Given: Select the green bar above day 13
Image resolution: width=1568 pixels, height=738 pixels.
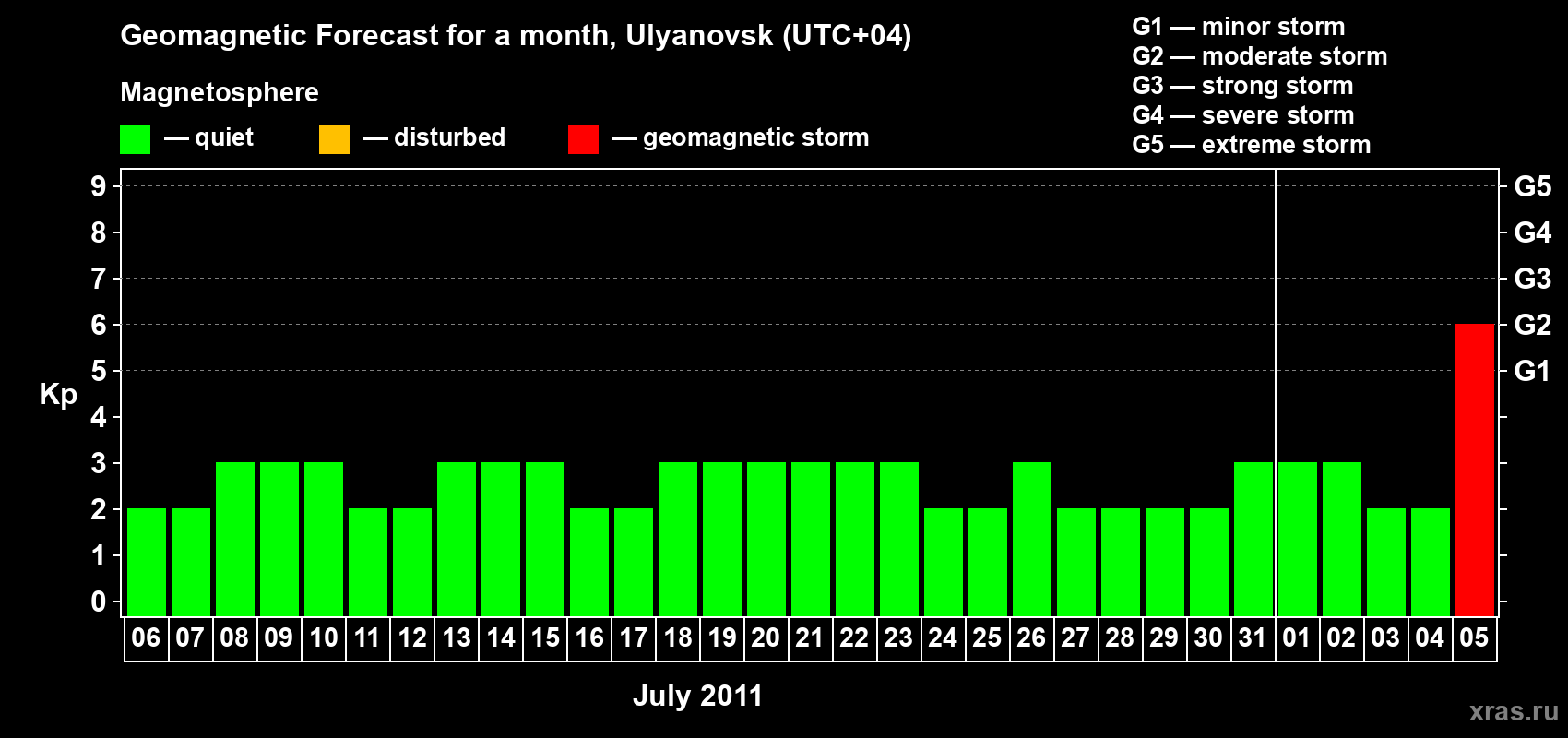Looking at the screenshot, I should (x=456, y=539).
